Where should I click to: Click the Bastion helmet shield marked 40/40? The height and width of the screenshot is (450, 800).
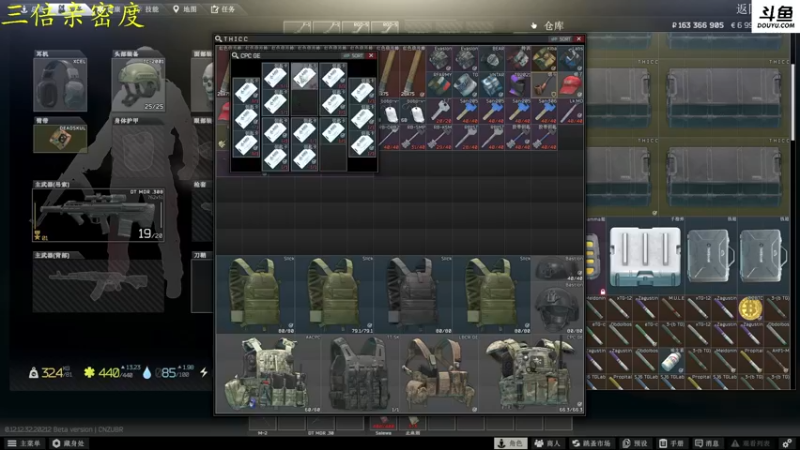click(557, 268)
